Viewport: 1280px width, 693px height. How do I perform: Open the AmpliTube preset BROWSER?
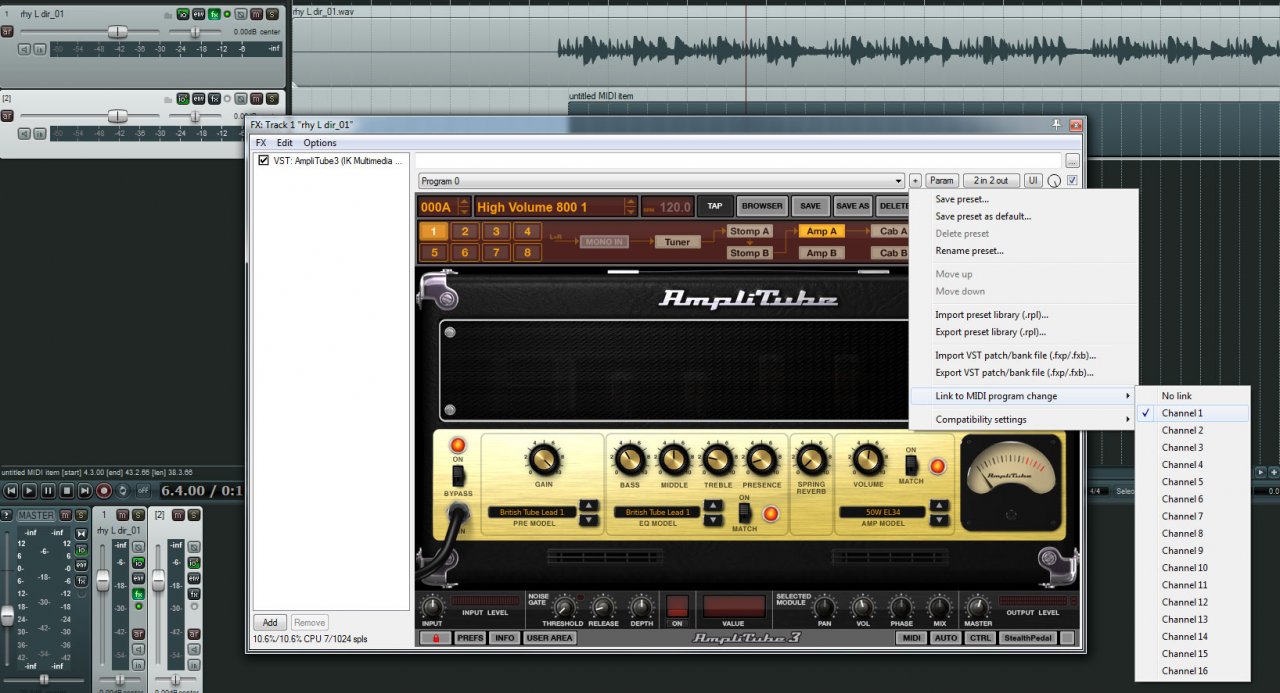coord(762,207)
